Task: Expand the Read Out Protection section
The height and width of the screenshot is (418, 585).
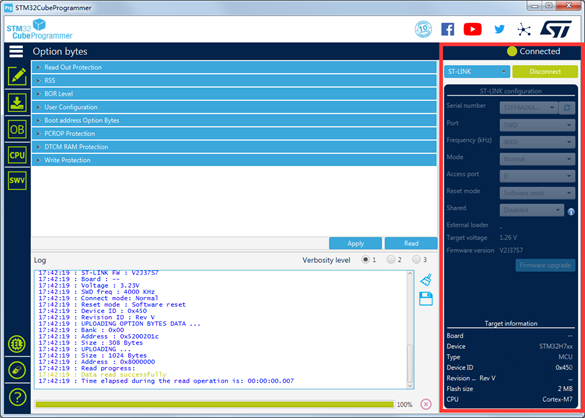Action: click(234, 67)
